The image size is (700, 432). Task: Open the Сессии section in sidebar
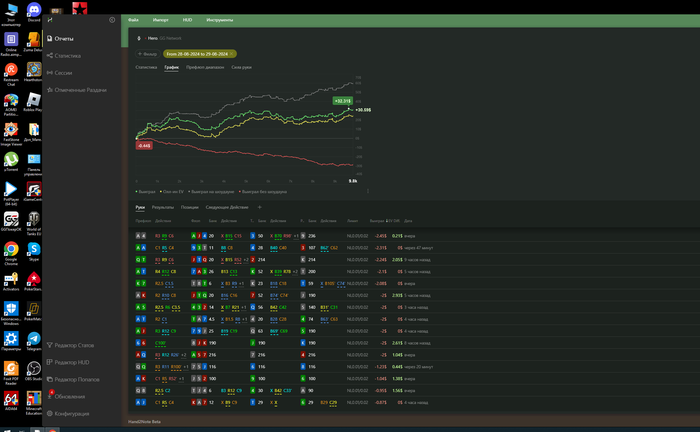pos(59,73)
